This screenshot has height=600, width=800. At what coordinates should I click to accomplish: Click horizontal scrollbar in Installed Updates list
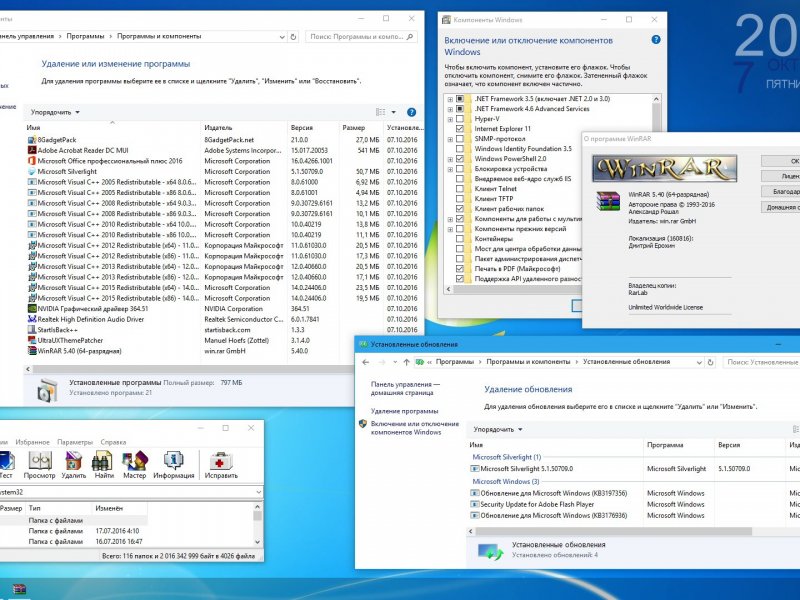click(614, 532)
